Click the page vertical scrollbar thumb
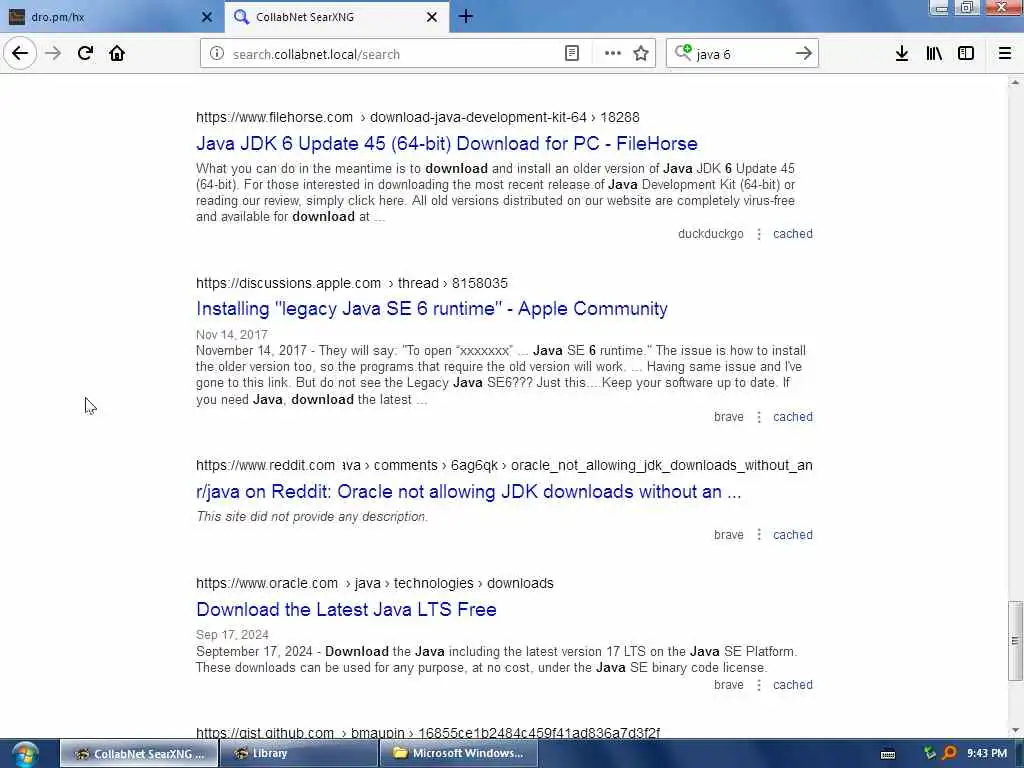1024x768 pixels. (1015, 640)
